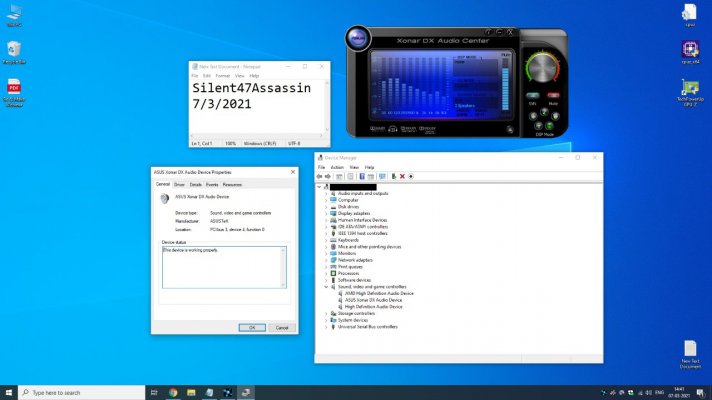Click the Notepad vertical scrollbar

point(327,106)
